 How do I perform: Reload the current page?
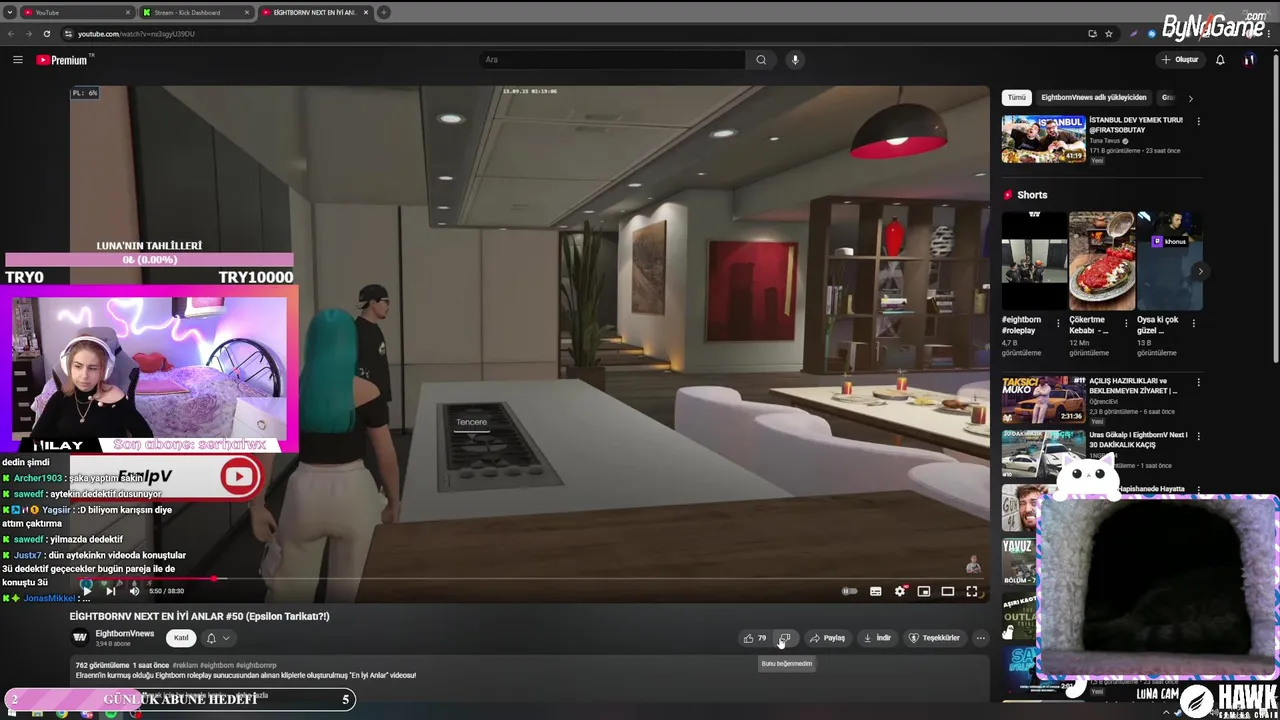tap(46, 33)
